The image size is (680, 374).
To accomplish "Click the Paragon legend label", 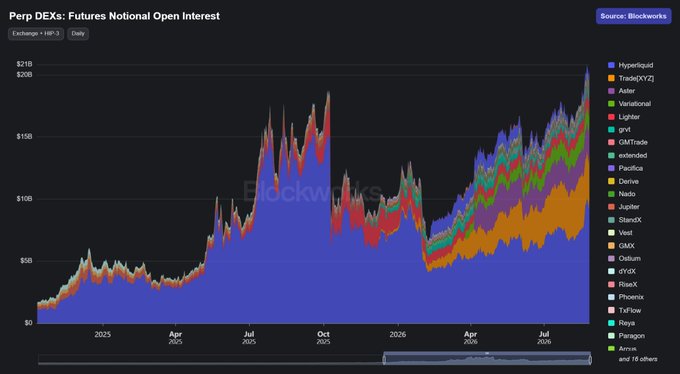I will 632,336.
